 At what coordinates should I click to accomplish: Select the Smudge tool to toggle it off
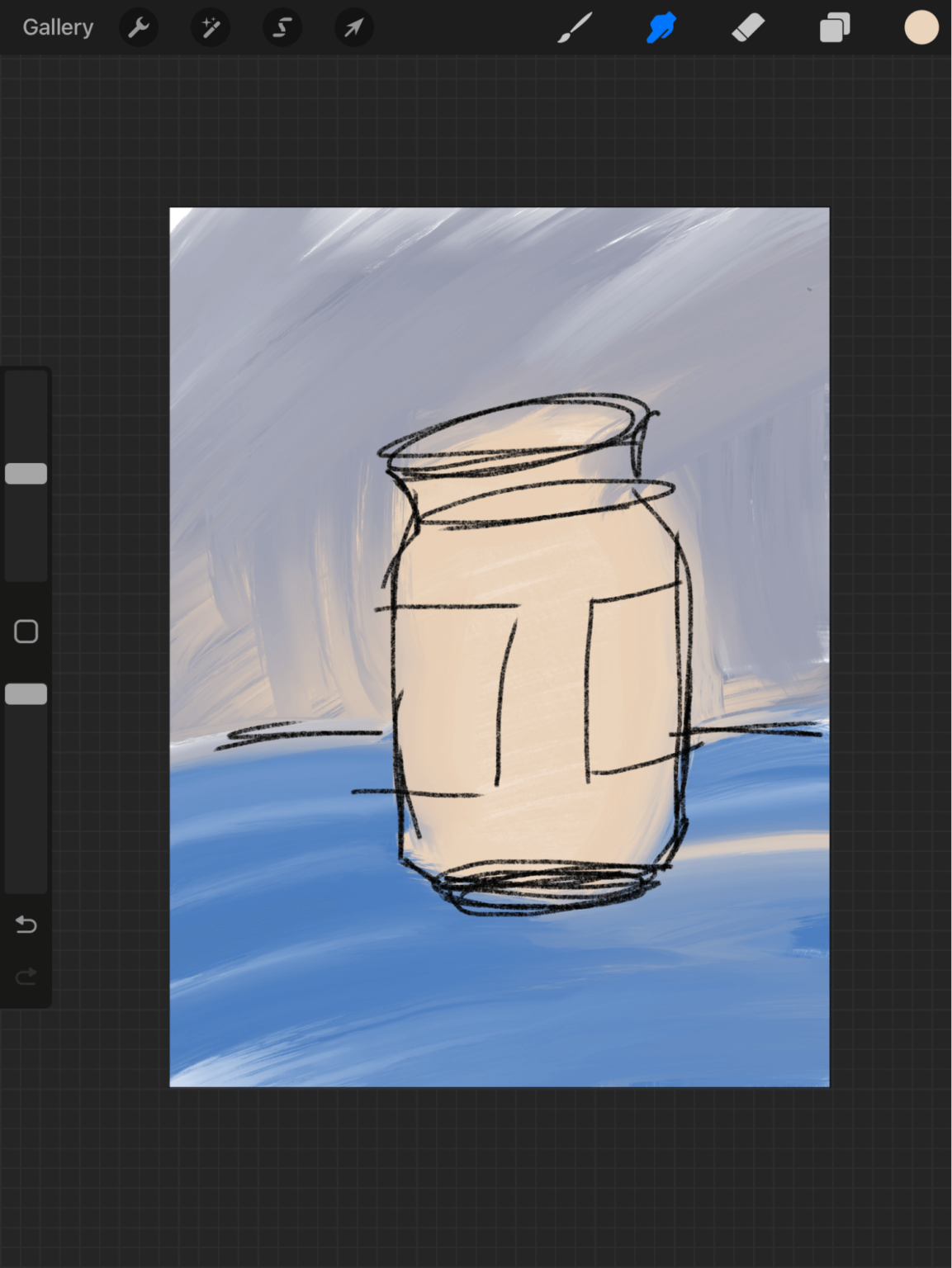(x=661, y=27)
